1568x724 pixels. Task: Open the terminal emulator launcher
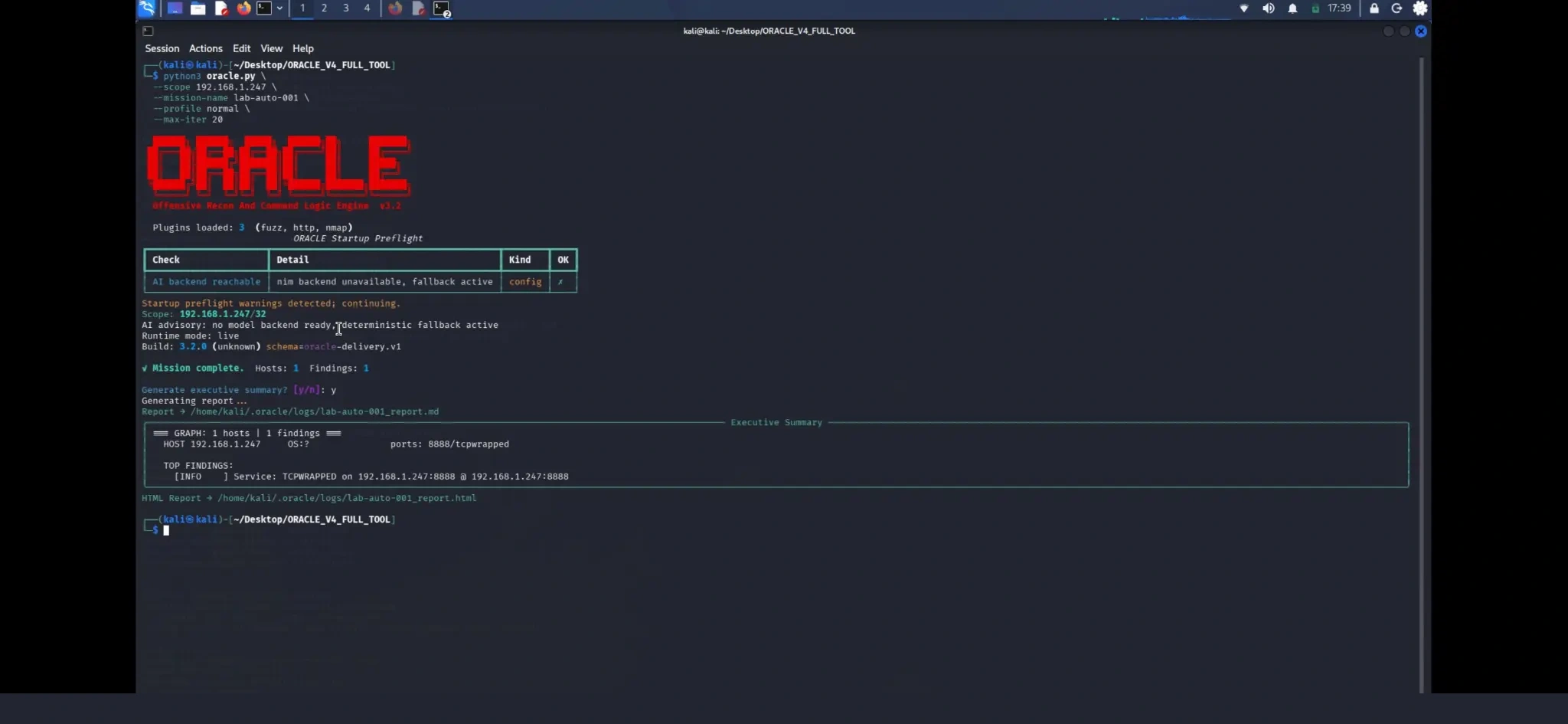pos(264,8)
